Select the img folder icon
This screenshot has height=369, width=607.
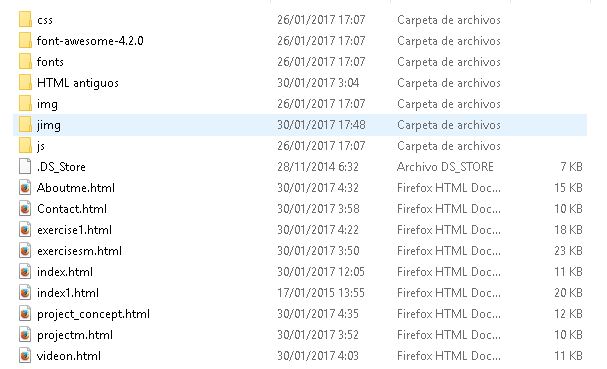(x=25, y=103)
